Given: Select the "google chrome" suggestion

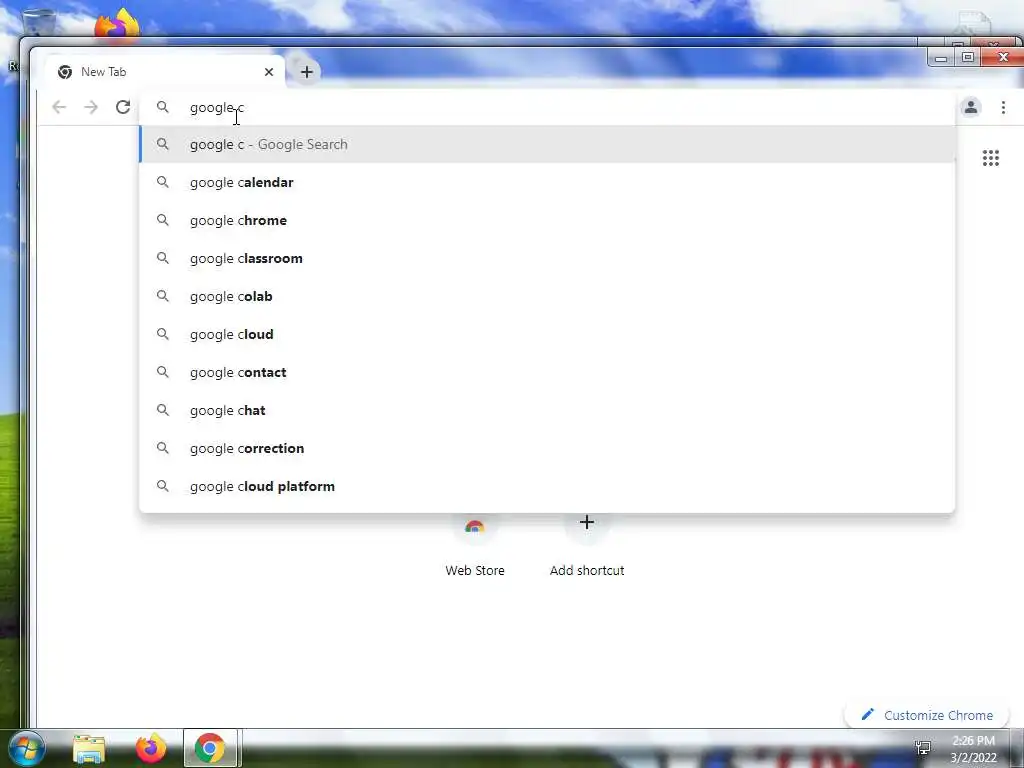Looking at the screenshot, I should (x=547, y=220).
